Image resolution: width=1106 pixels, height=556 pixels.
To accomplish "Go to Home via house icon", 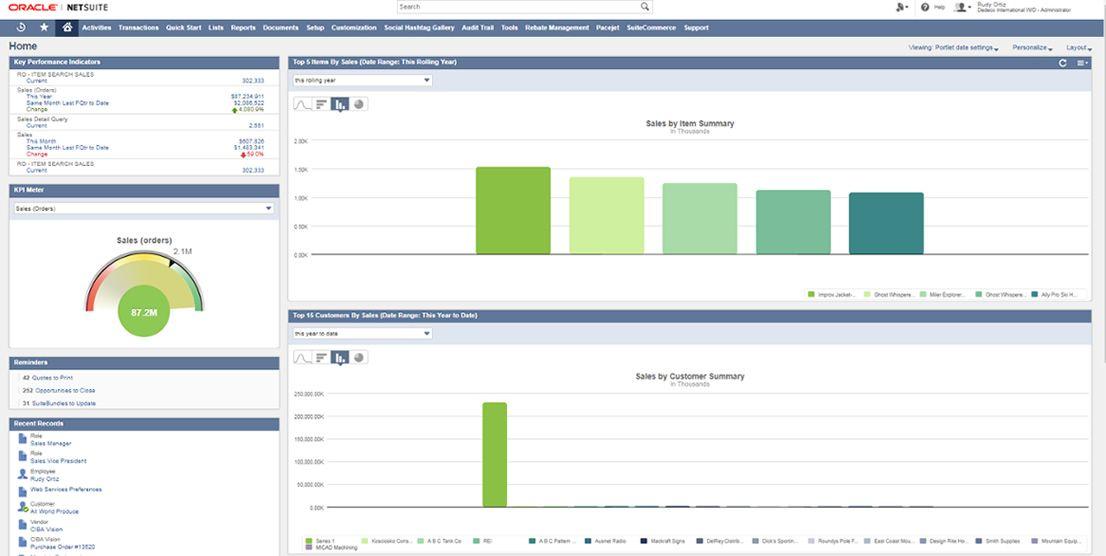I will click(x=67, y=27).
